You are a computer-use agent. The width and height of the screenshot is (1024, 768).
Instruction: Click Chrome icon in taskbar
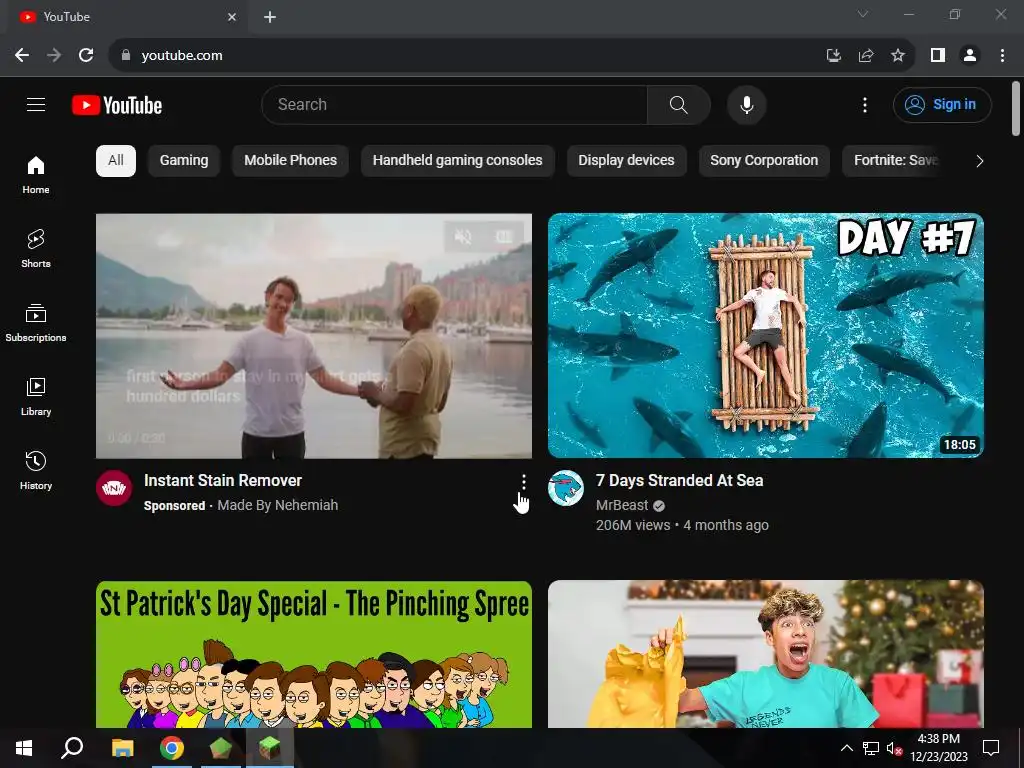[172, 748]
